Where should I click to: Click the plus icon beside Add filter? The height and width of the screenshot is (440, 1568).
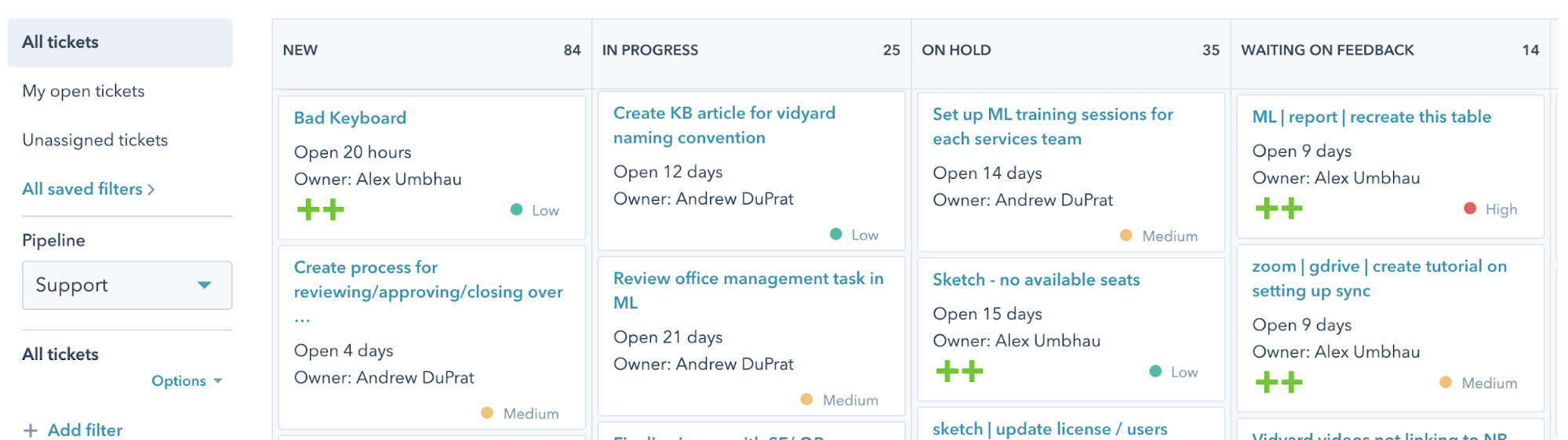coord(31,431)
